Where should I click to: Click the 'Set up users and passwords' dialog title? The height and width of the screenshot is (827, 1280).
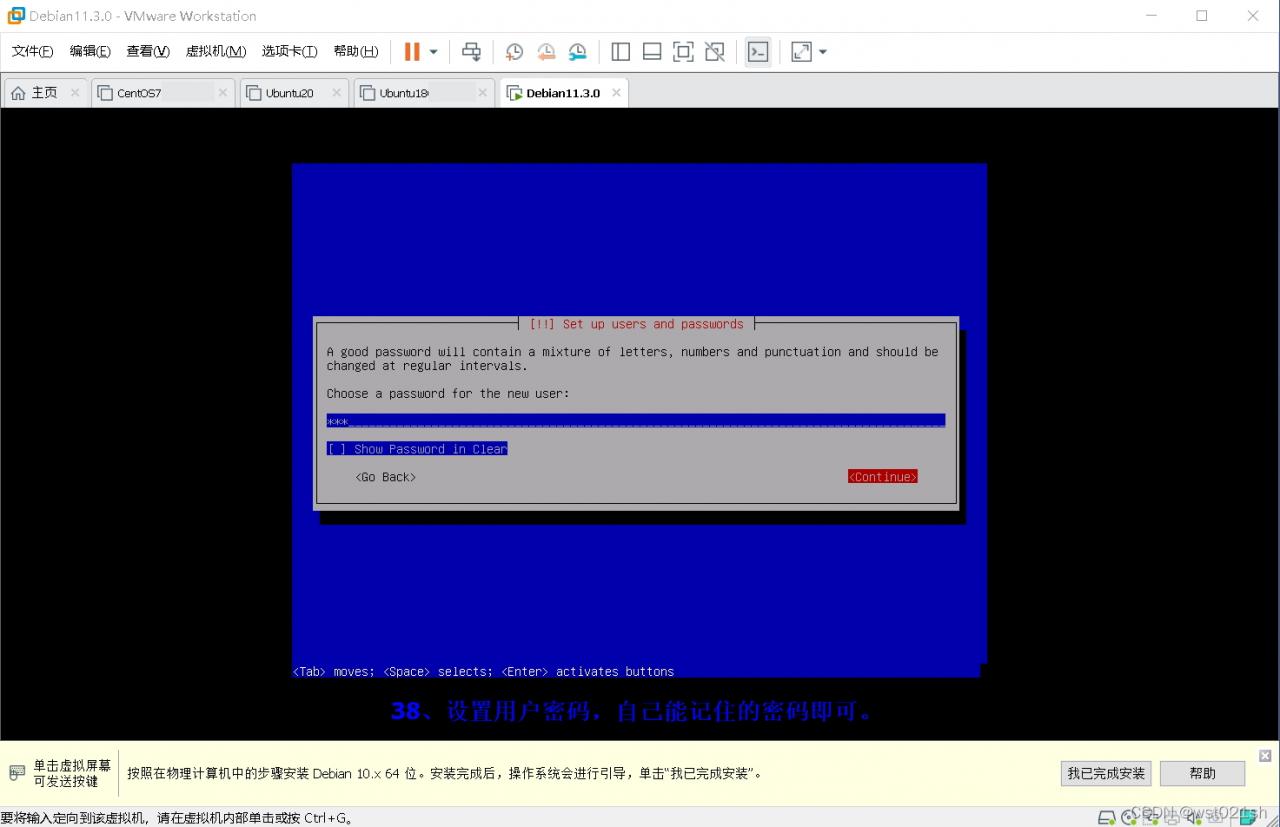[636, 324]
